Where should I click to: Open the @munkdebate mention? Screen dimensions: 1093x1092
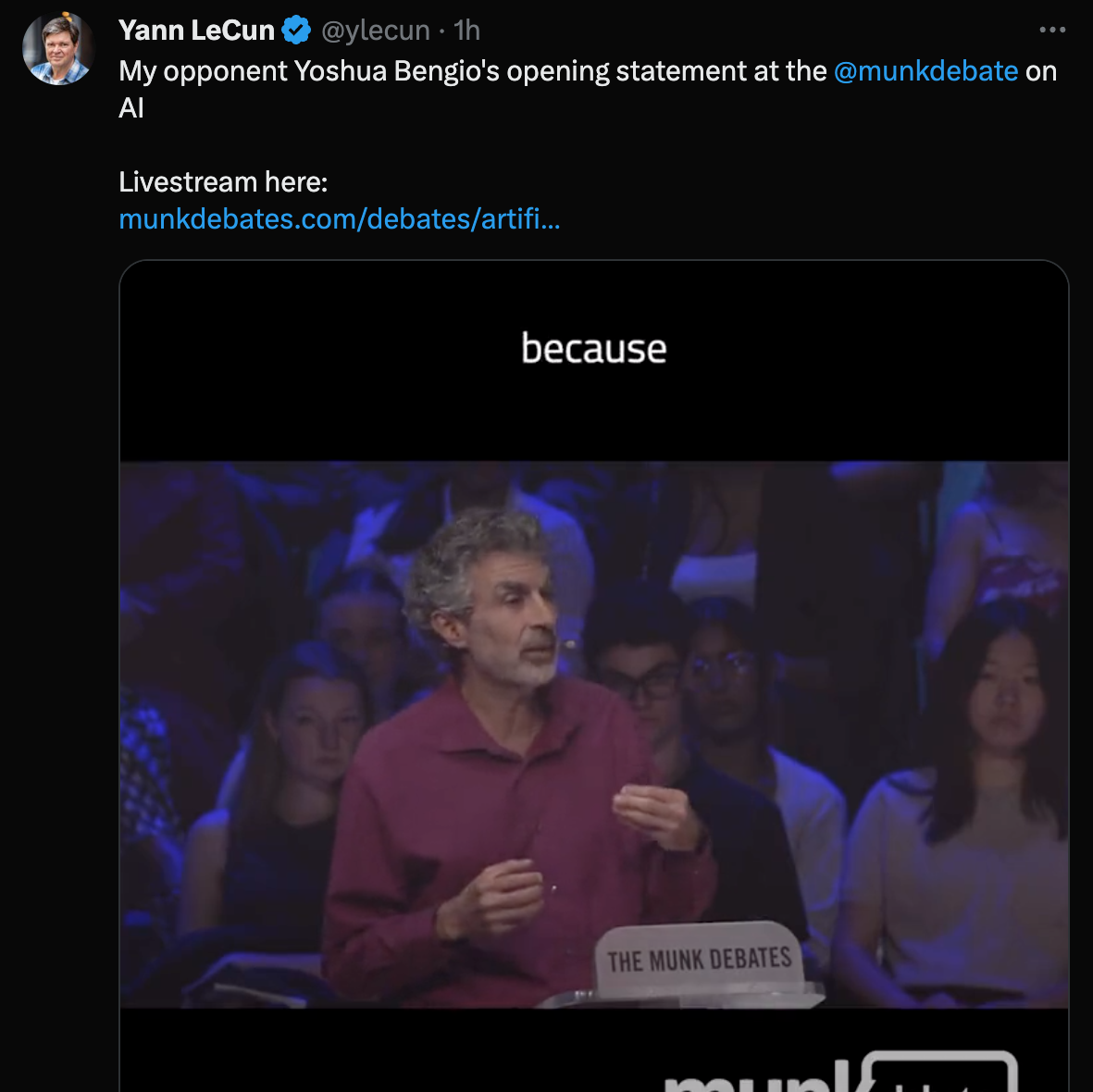(925, 71)
